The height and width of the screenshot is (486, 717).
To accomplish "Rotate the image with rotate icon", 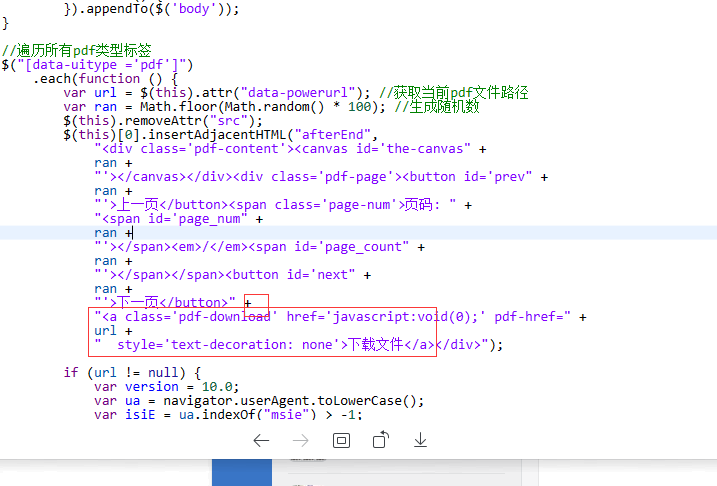I will tap(381, 440).
